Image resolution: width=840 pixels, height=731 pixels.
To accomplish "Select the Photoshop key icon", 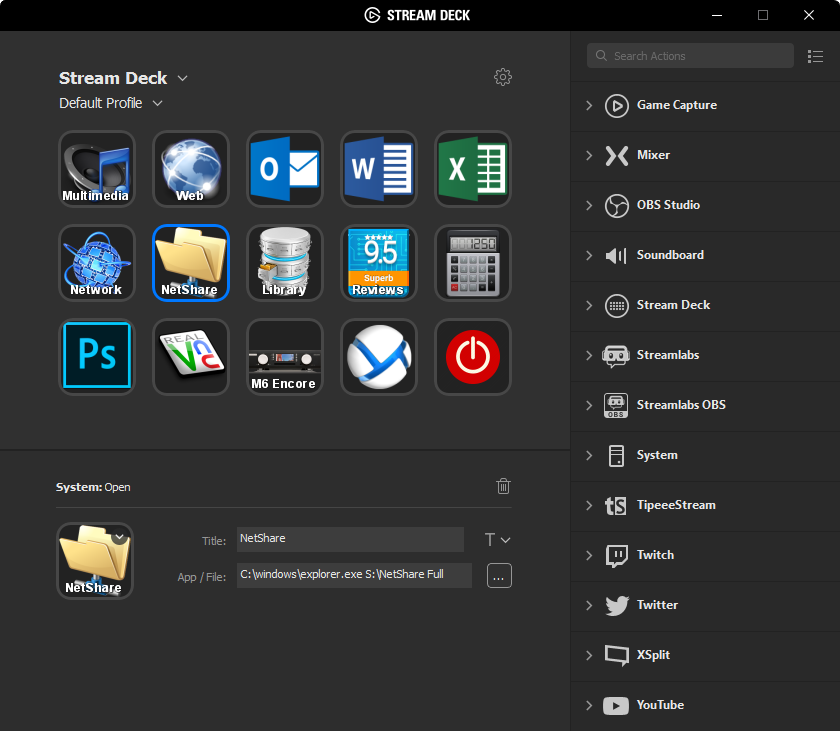I will [x=96, y=356].
